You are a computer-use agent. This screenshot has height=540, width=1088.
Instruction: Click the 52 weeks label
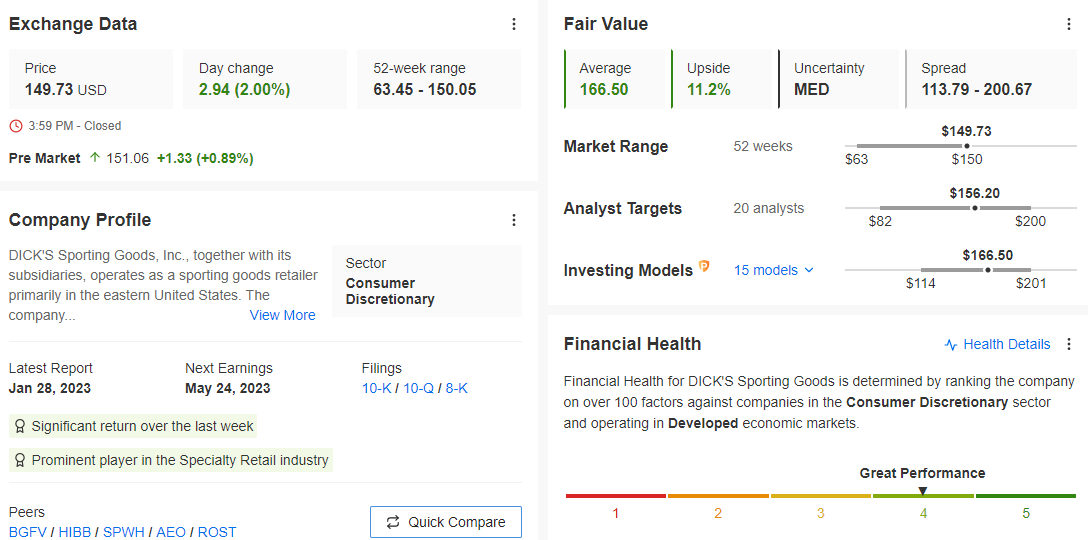click(763, 146)
